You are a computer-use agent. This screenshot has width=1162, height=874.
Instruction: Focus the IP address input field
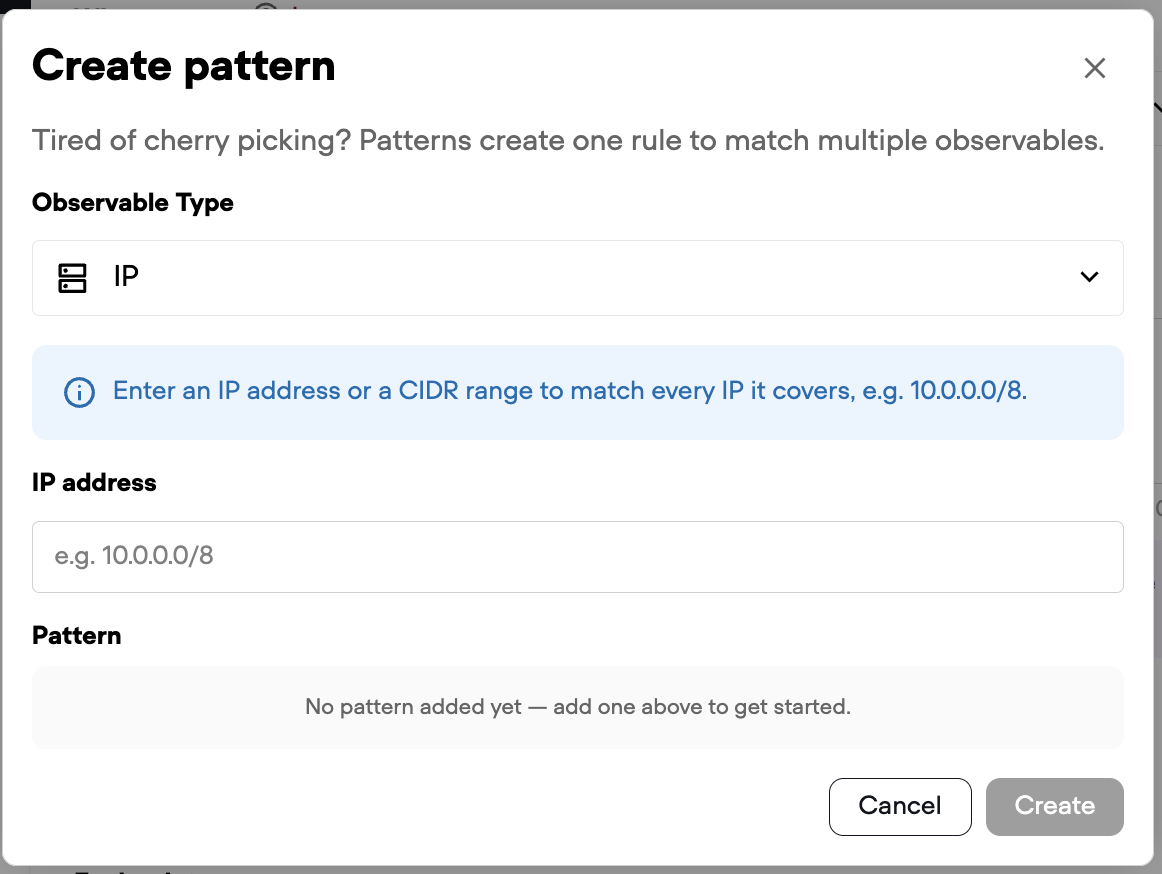pos(577,556)
